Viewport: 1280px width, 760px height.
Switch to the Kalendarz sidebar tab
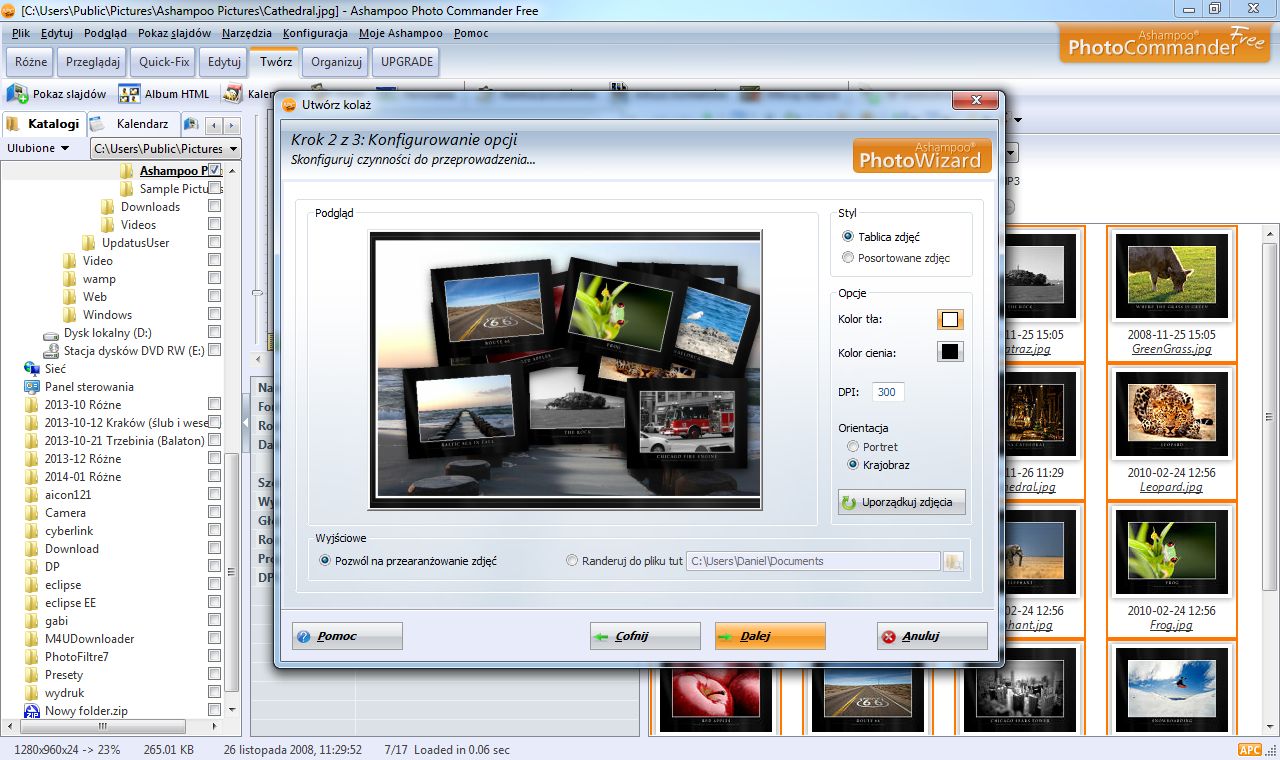click(x=136, y=124)
